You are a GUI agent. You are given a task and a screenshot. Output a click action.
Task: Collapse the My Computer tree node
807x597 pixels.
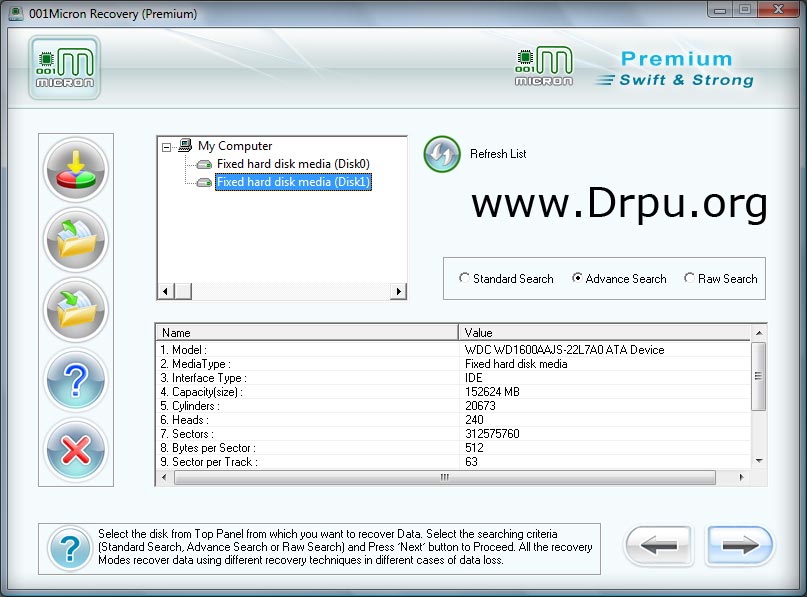point(166,147)
